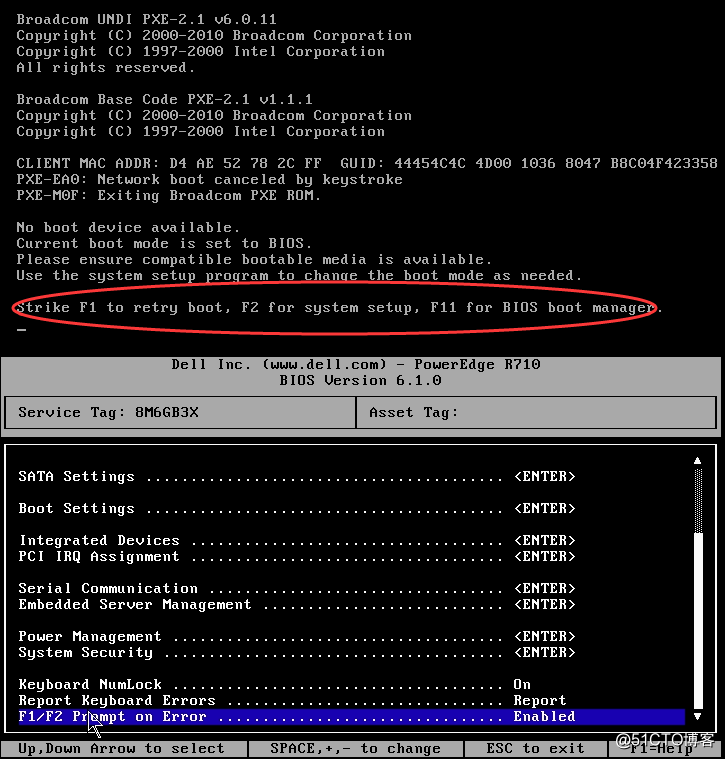
Task: Select PCI IRQ Assignment entry
Action: coord(297,556)
